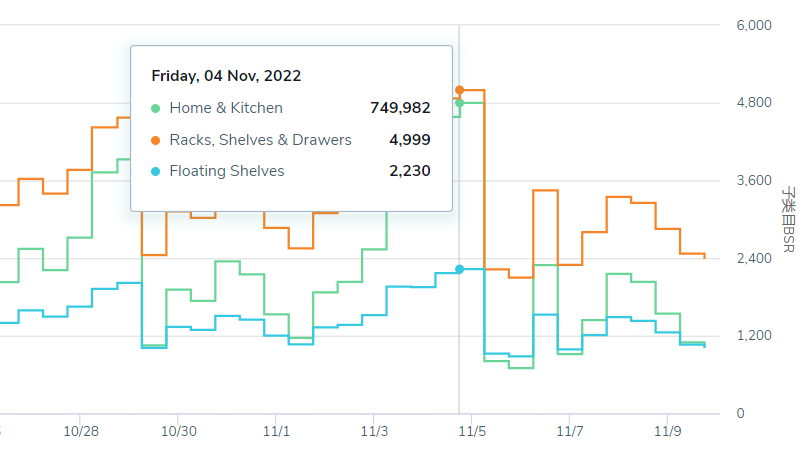The width and height of the screenshot is (812, 449).
Task: Click the green Home & Kitchen data point
Action: click(459, 103)
